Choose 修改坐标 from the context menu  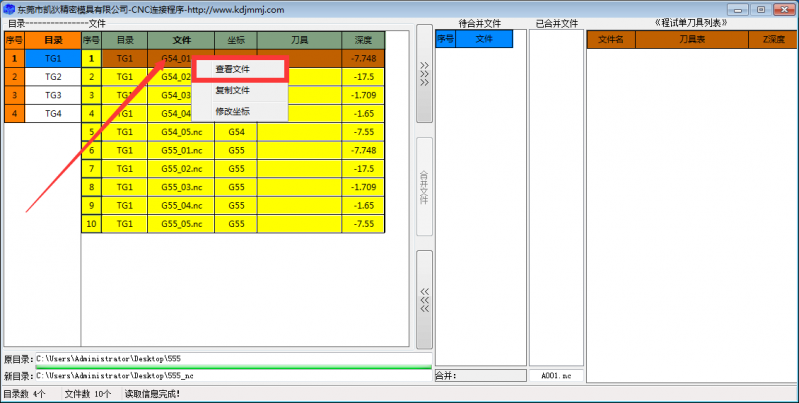[233, 111]
